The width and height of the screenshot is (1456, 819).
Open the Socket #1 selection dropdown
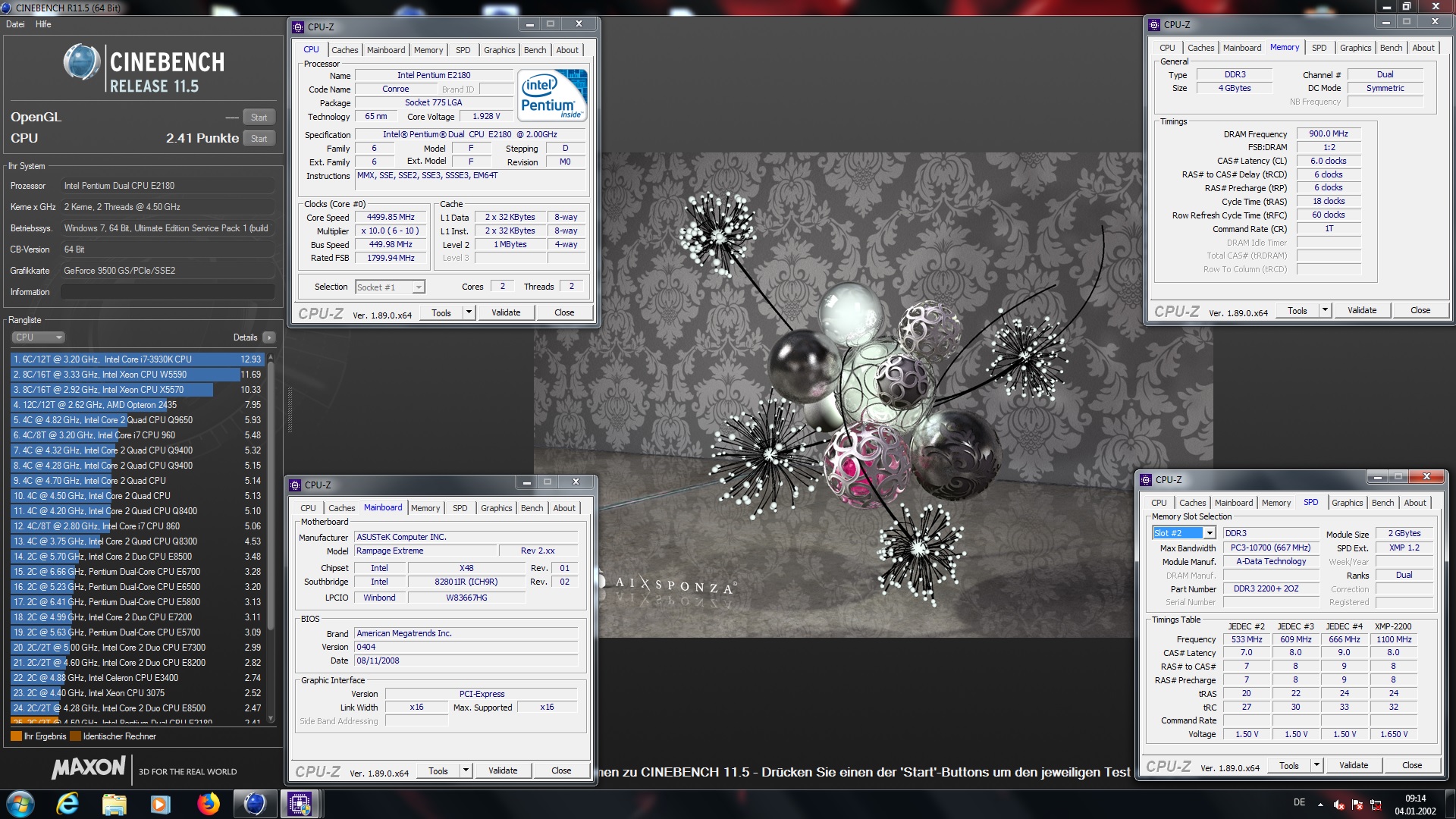(x=391, y=287)
